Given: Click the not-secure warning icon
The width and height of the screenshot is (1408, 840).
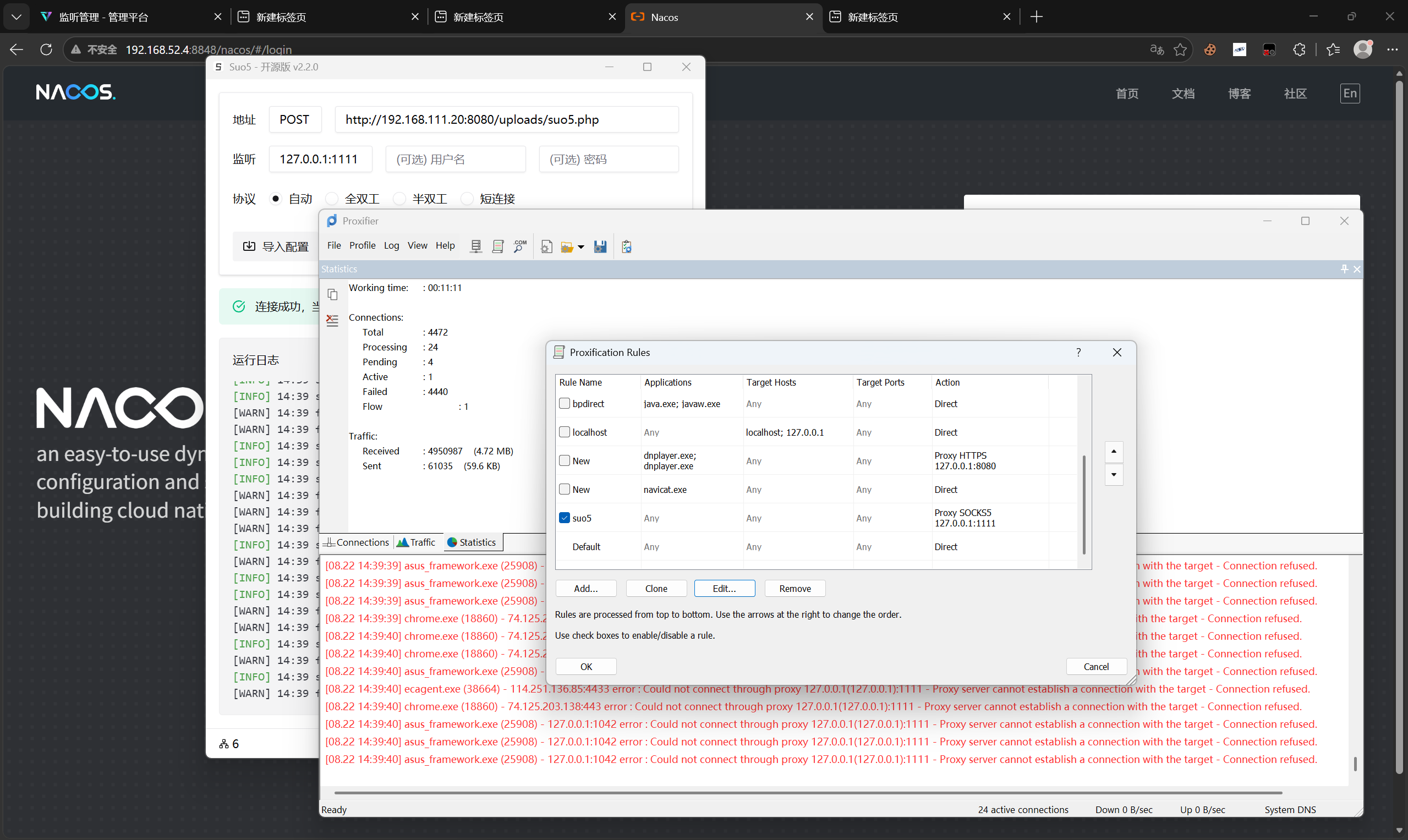Looking at the screenshot, I should [x=76, y=50].
